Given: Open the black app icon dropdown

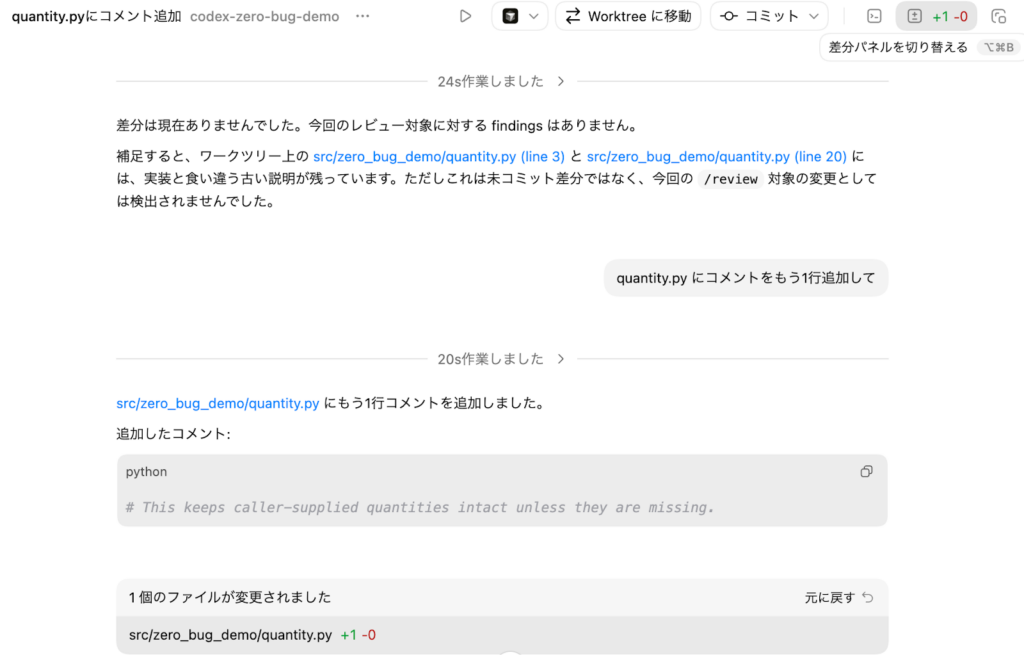Looking at the screenshot, I should point(520,16).
